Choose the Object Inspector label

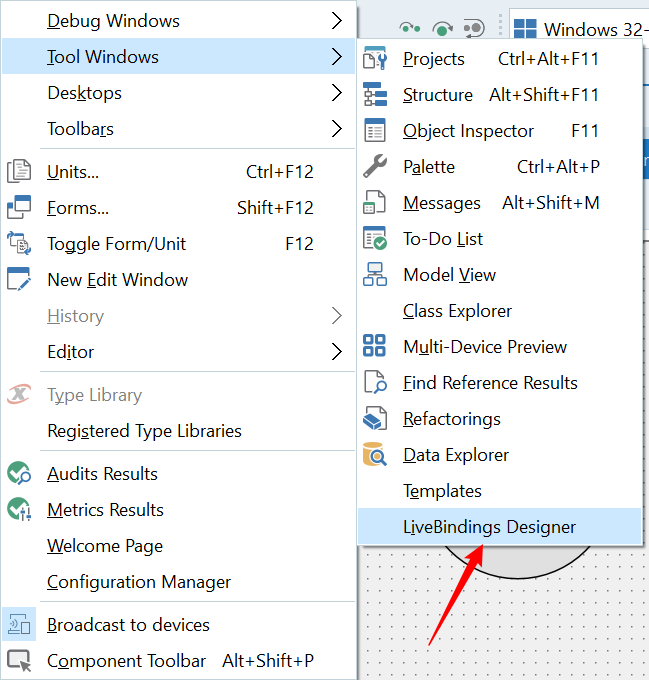click(x=468, y=131)
